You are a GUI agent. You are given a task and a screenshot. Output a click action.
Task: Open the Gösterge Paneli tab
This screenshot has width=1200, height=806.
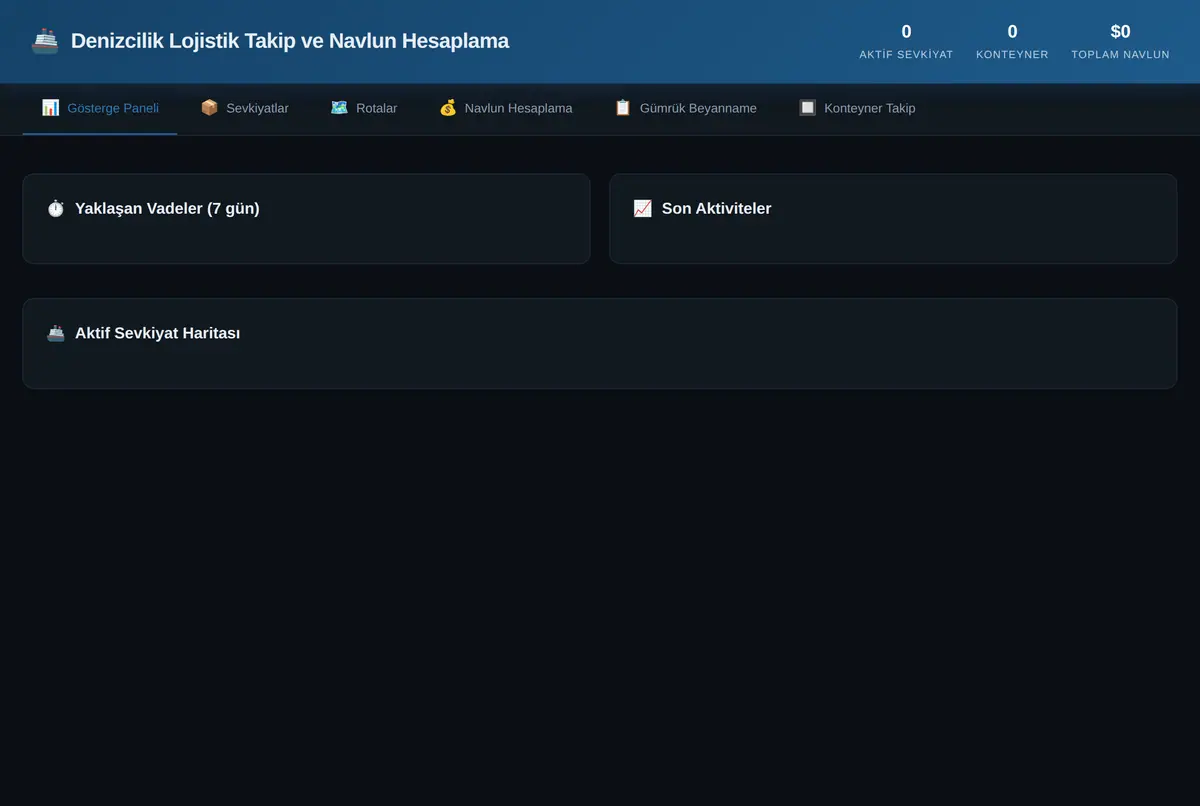100,108
